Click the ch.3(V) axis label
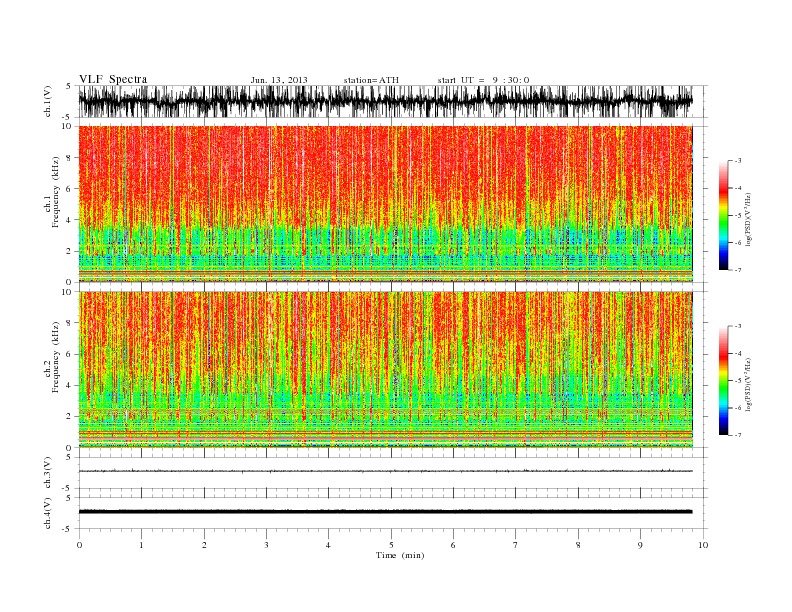792x612 pixels. [48, 473]
